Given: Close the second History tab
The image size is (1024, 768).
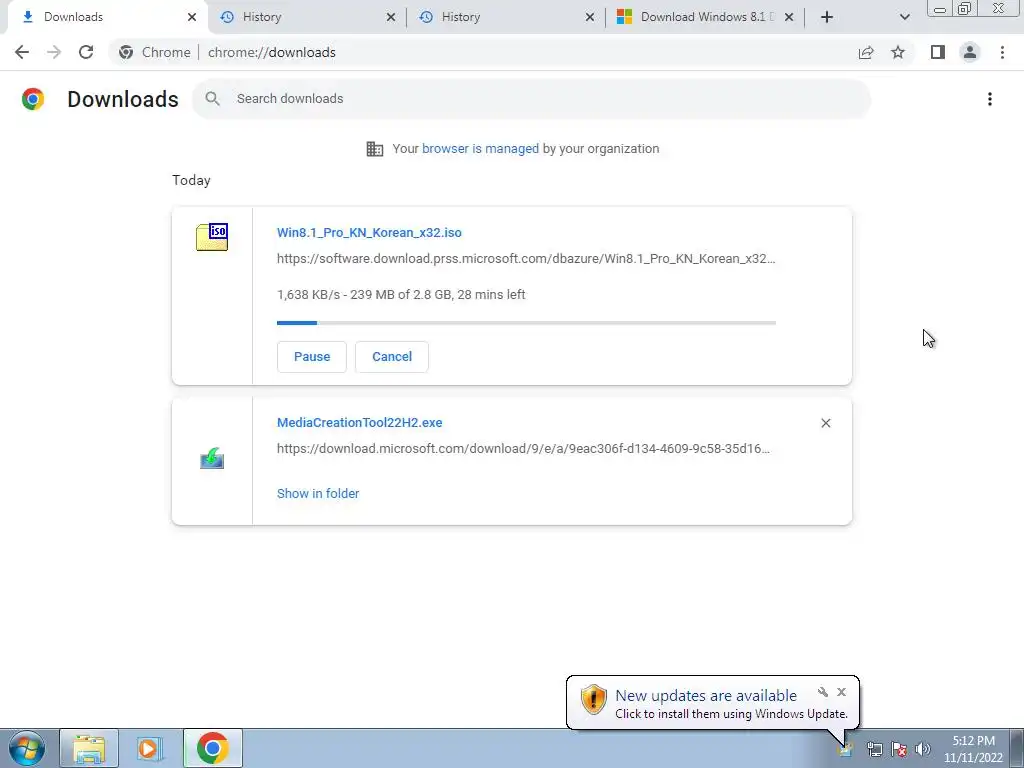Looking at the screenshot, I should (x=590, y=17).
